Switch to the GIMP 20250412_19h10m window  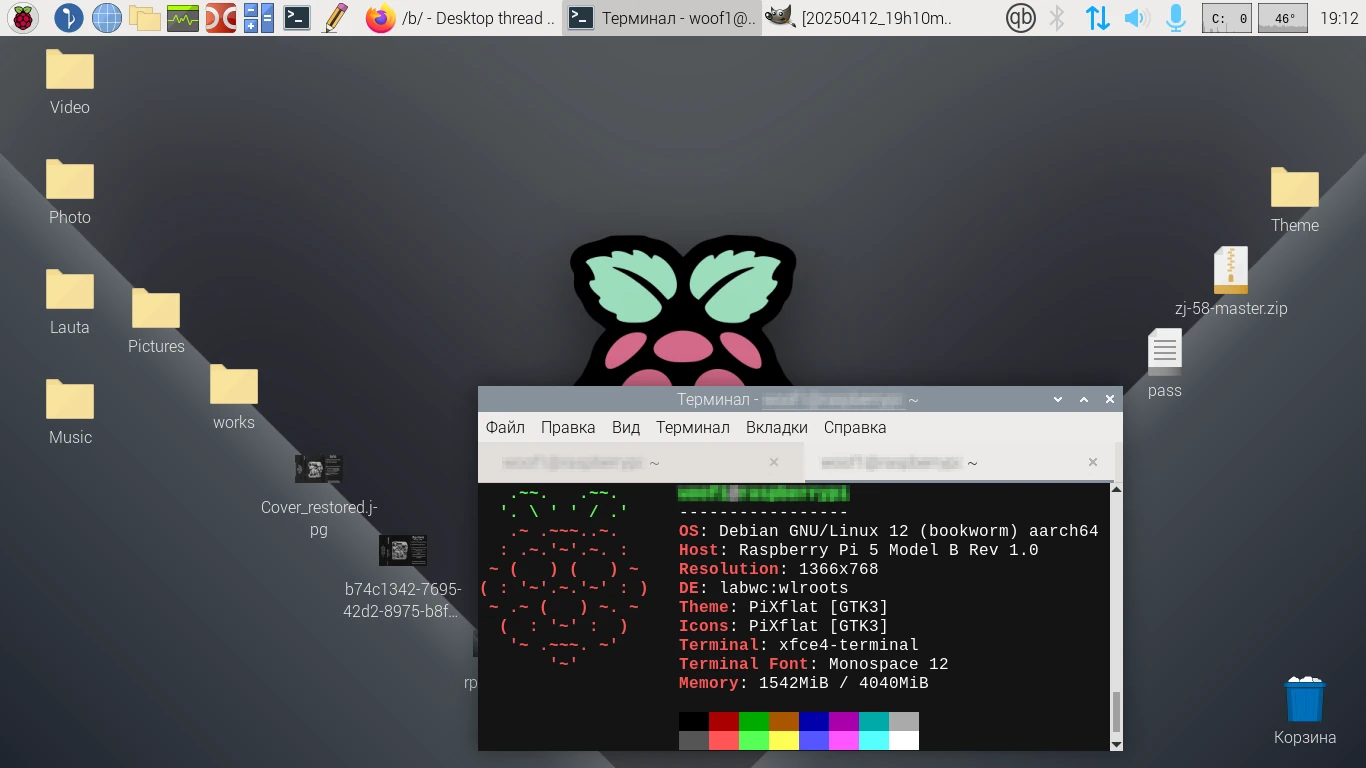(x=860, y=18)
